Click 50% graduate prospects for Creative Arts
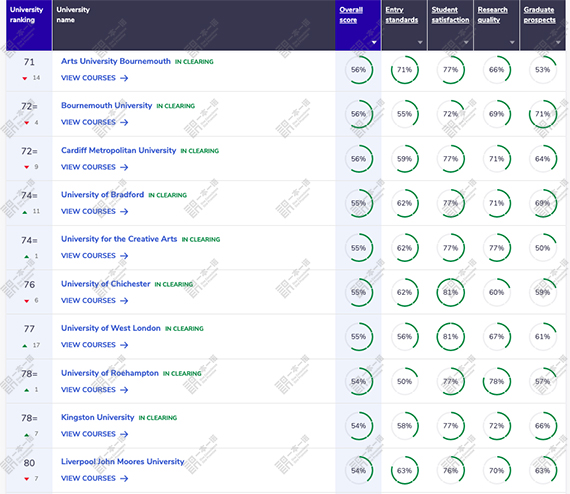This screenshot has height=494, width=570. [x=543, y=248]
